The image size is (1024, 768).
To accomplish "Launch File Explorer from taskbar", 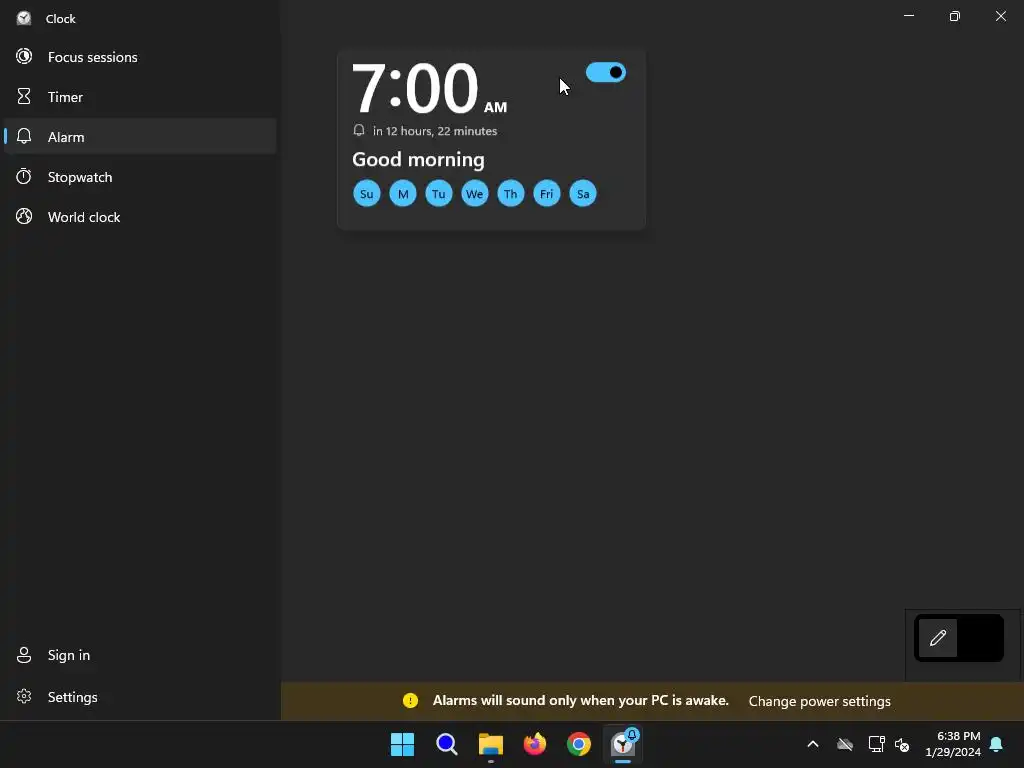I will 490,744.
